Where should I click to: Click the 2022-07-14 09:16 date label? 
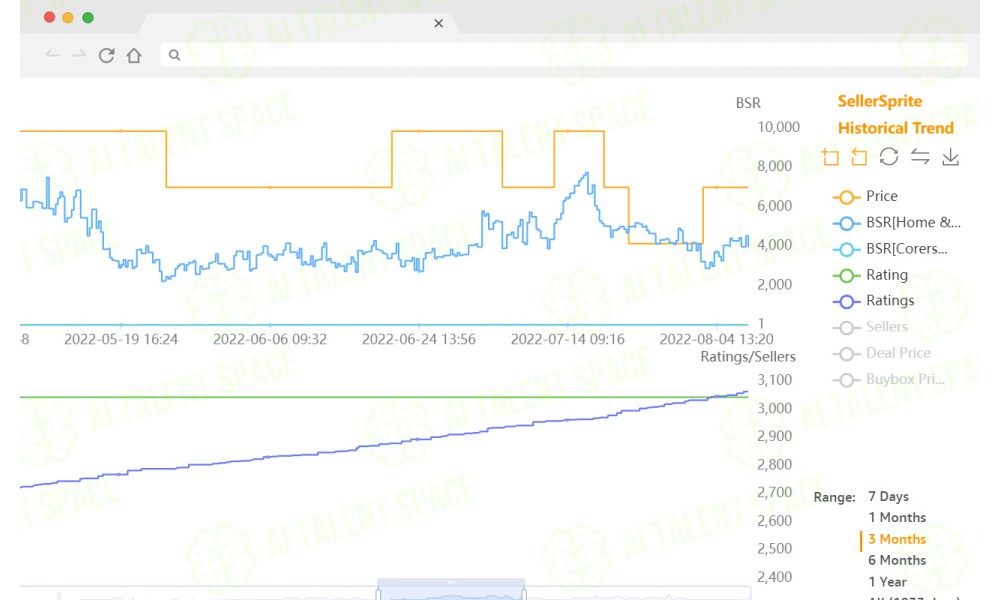coord(568,339)
